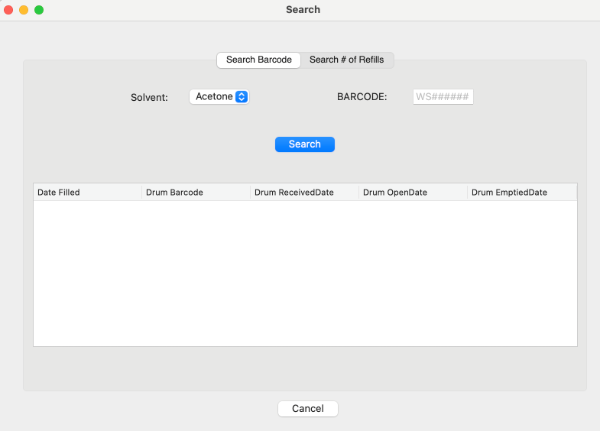Switch to the Search Barcode tab
This screenshot has width=600, height=431.
pyautogui.click(x=259, y=60)
